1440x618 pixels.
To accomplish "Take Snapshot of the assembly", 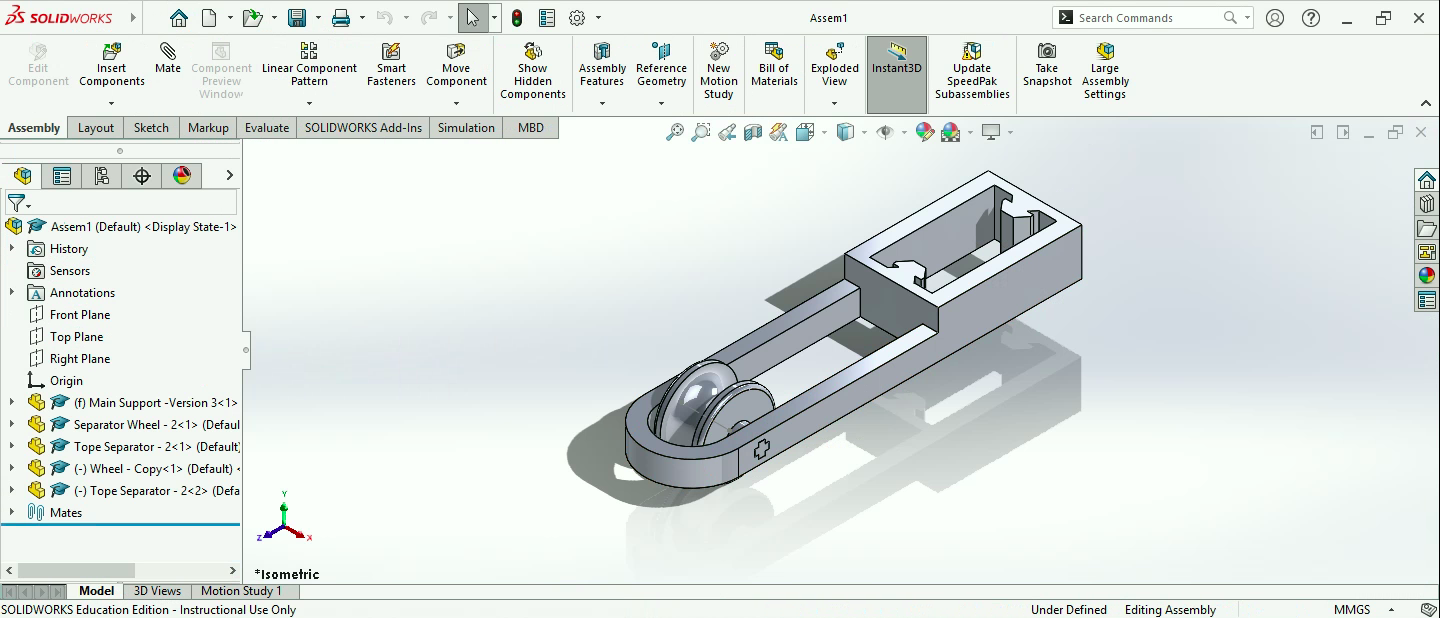I will coord(1047,65).
